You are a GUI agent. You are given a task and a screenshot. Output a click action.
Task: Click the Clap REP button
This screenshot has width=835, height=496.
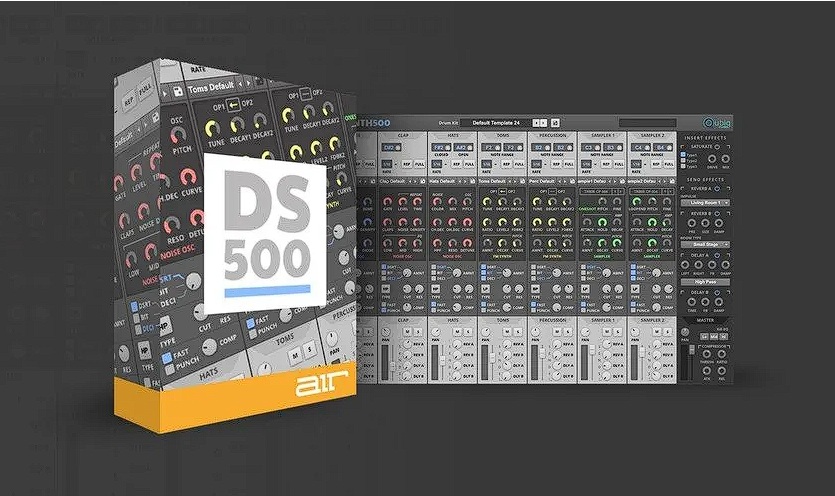tap(407, 164)
